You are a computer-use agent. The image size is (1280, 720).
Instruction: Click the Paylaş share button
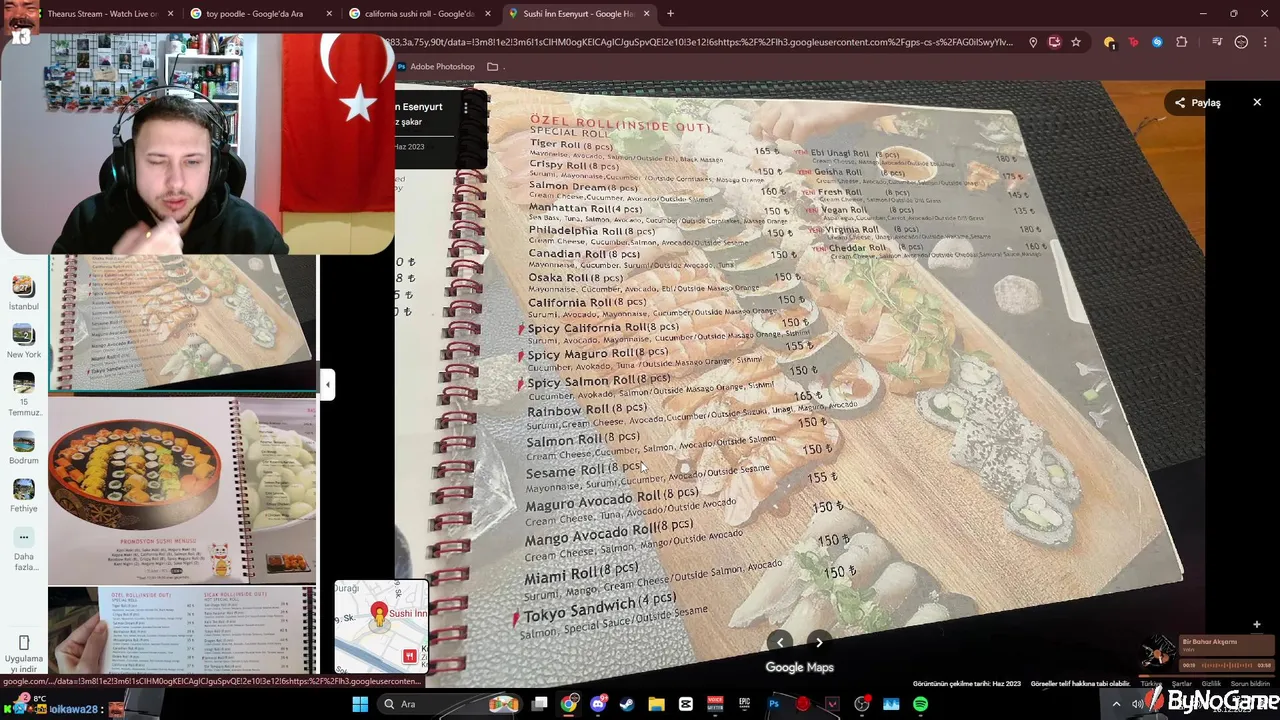click(1197, 102)
